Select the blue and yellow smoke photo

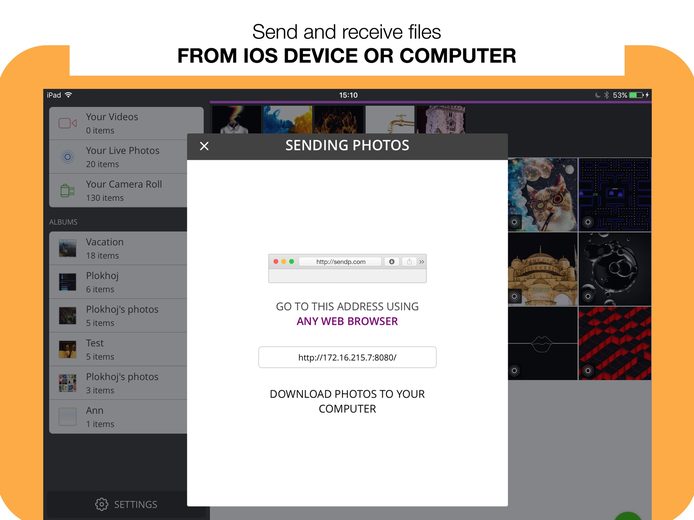[287, 119]
